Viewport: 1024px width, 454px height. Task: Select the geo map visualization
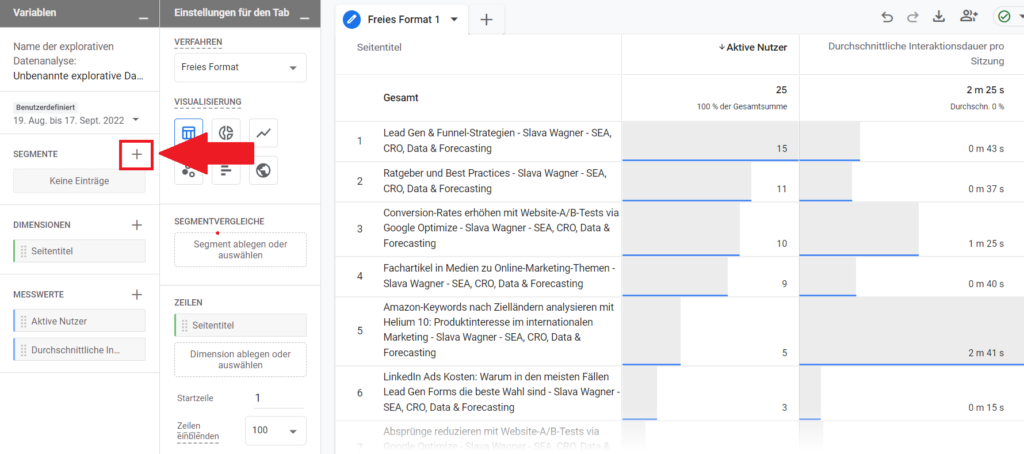click(x=264, y=170)
